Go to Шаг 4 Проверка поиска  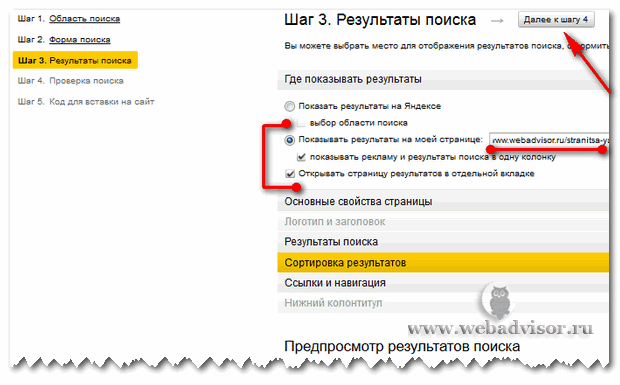[70, 81]
